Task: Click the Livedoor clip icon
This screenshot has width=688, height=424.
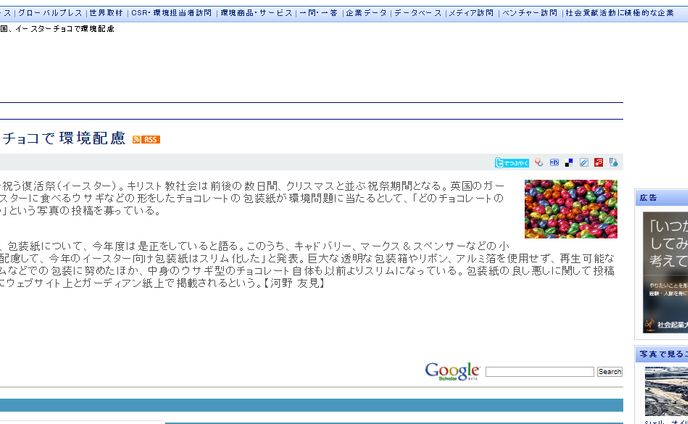Action: tap(584, 163)
